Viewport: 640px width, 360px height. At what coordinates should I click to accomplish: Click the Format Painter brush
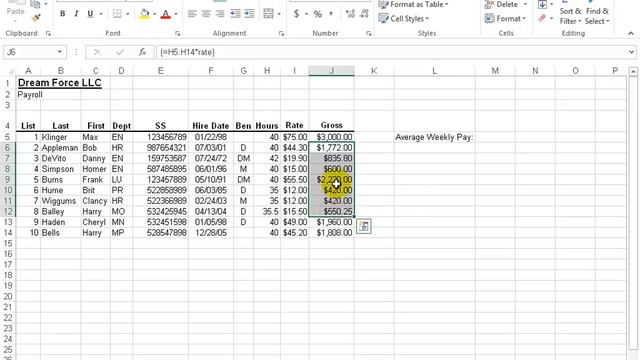pos(36,18)
